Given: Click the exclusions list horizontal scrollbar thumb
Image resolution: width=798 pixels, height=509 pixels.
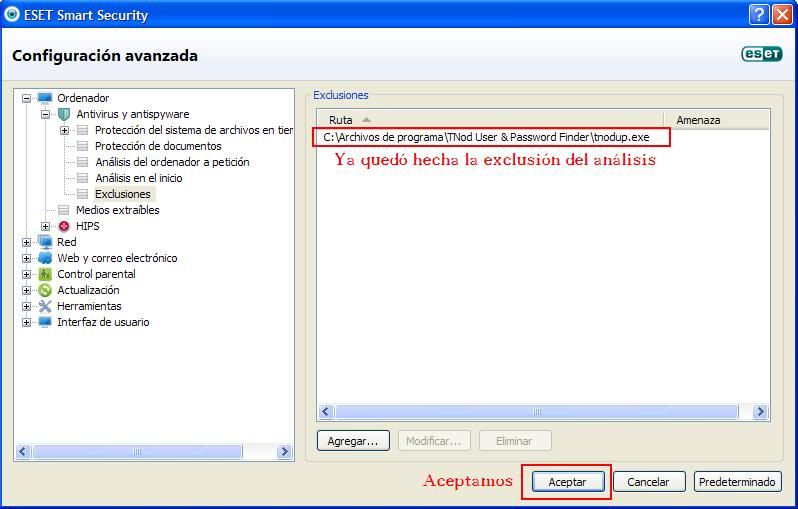Looking at the screenshot, I should 536,411.
